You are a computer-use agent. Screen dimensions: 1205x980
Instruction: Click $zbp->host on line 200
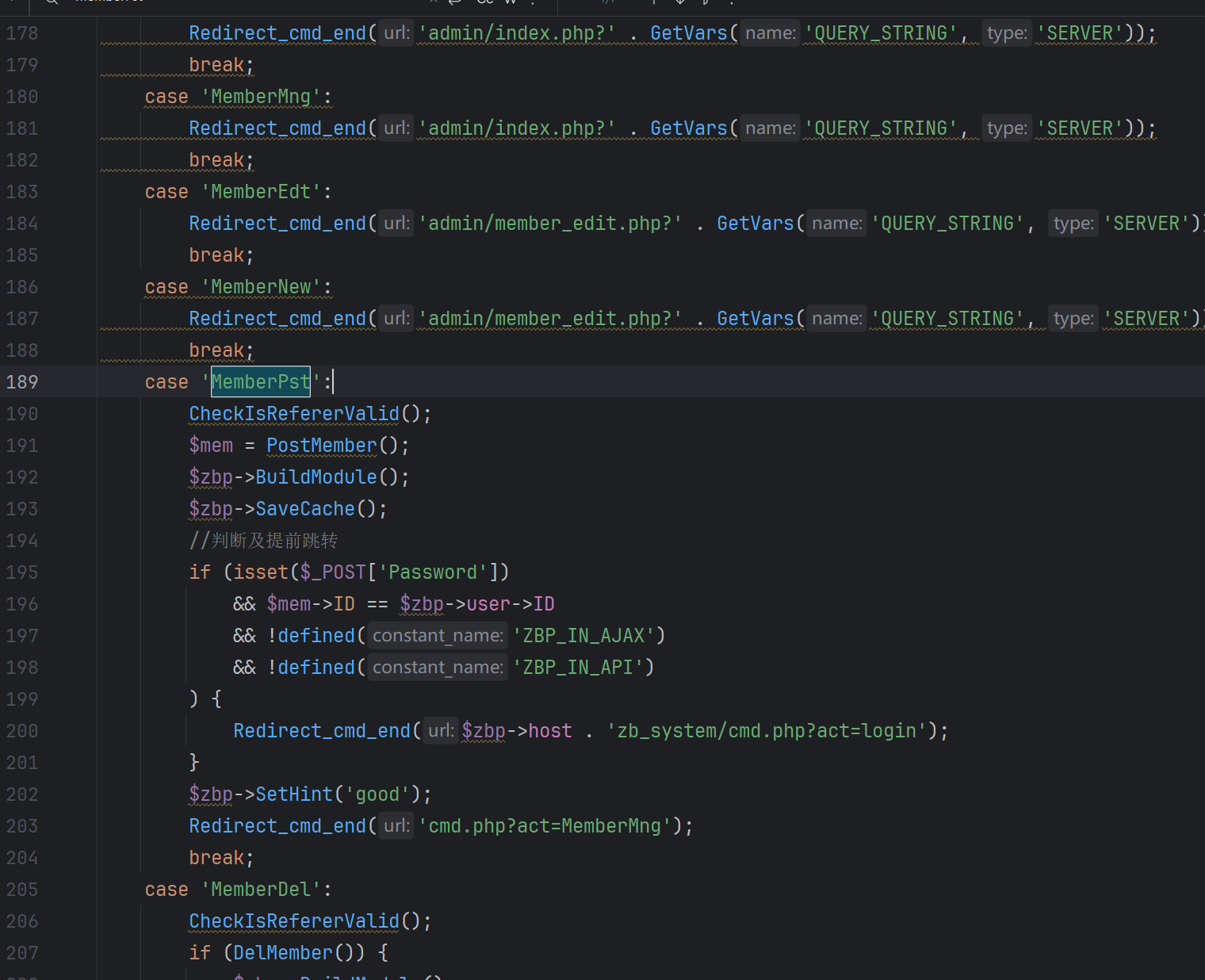(517, 731)
